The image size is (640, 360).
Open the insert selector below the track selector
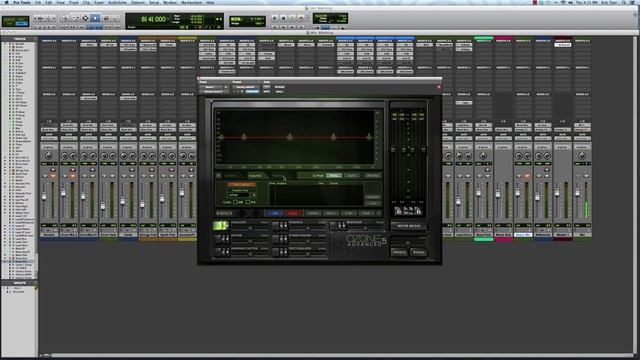(x=213, y=92)
